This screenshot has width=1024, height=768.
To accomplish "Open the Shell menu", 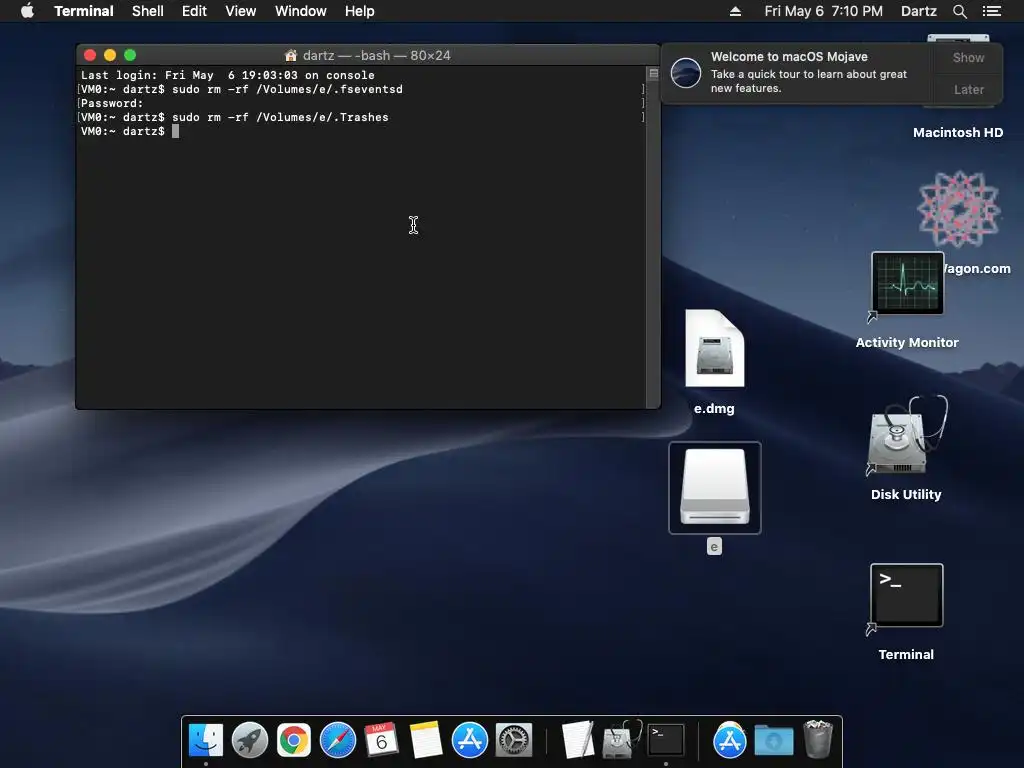I will pyautogui.click(x=148, y=11).
